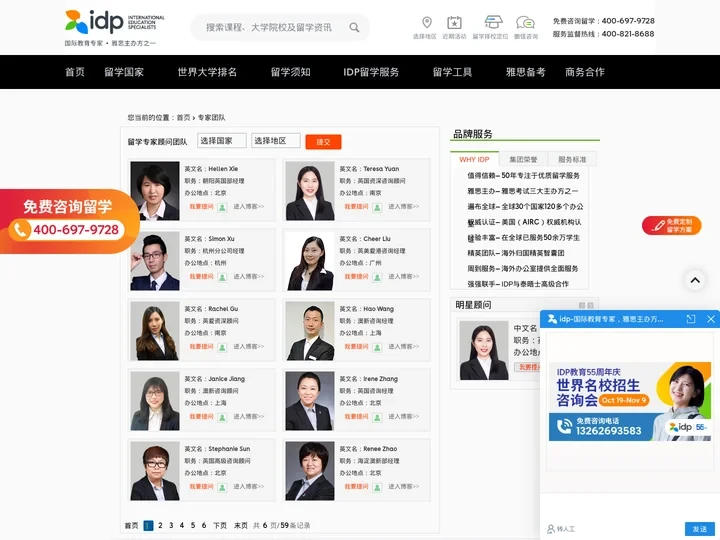Click 值得信赖–50年专注于优质留学服务 text

[x=523, y=175]
